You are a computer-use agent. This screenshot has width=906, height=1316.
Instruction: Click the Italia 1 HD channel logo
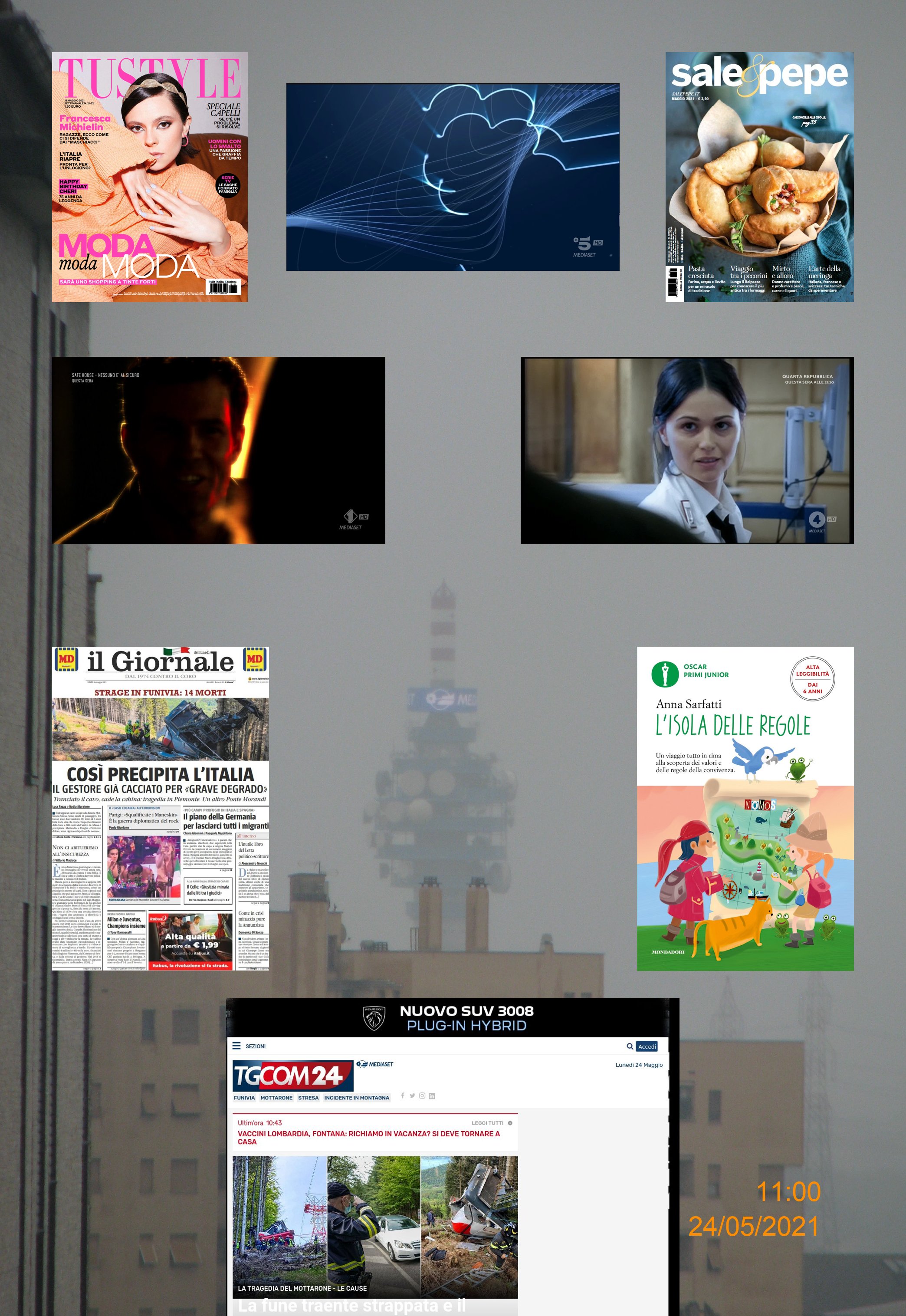coord(354,520)
